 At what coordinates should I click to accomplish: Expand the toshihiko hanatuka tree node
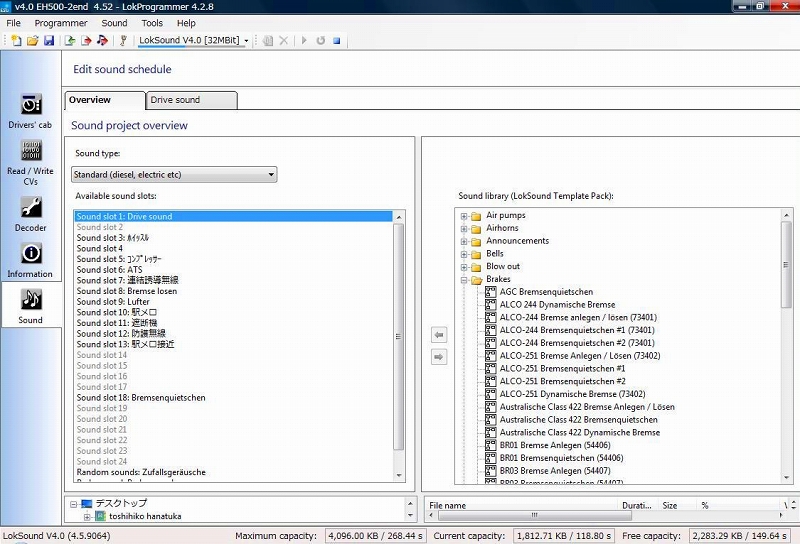click(x=87, y=516)
